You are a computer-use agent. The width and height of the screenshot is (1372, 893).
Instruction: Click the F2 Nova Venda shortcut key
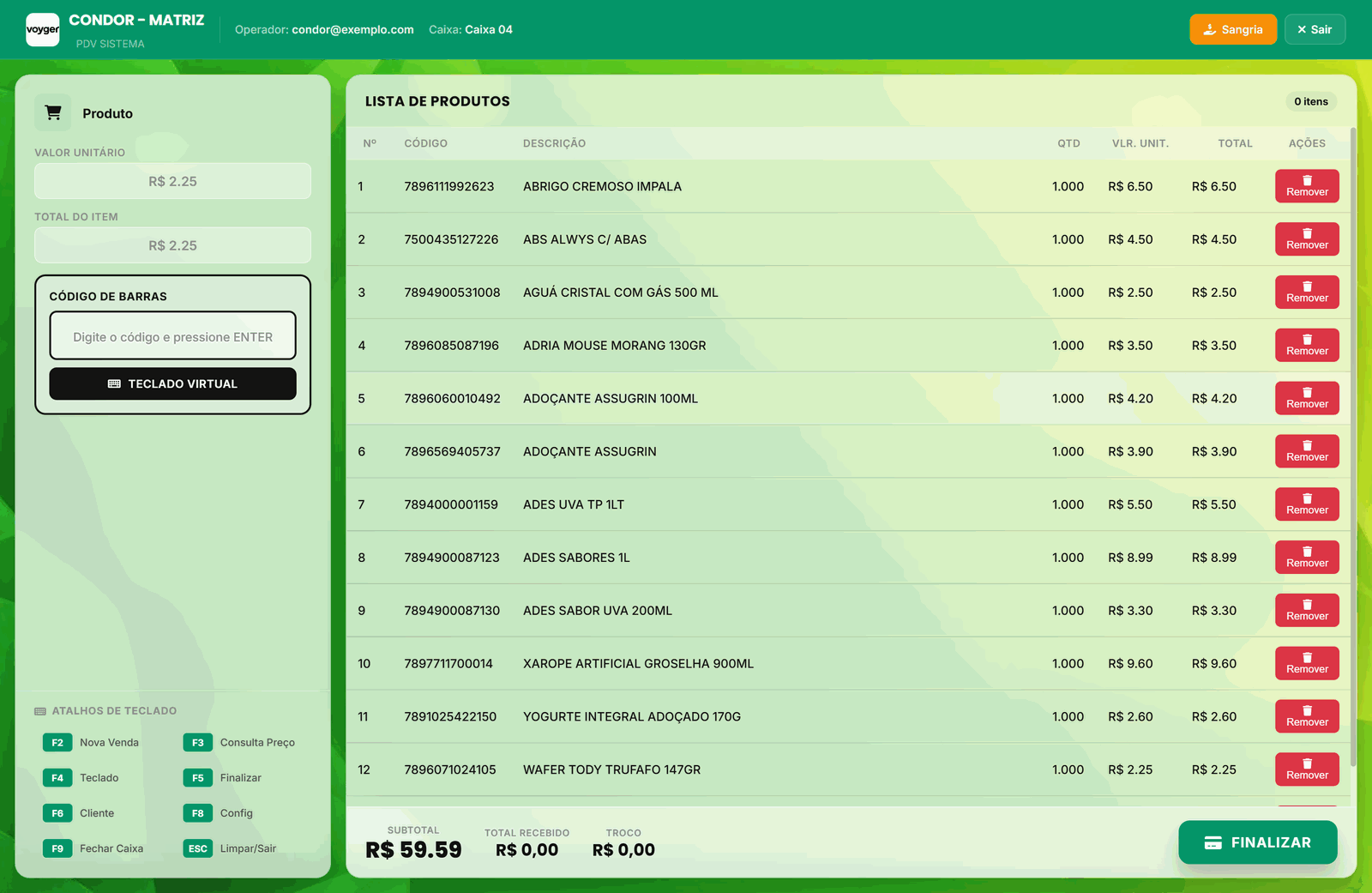(x=57, y=743)
